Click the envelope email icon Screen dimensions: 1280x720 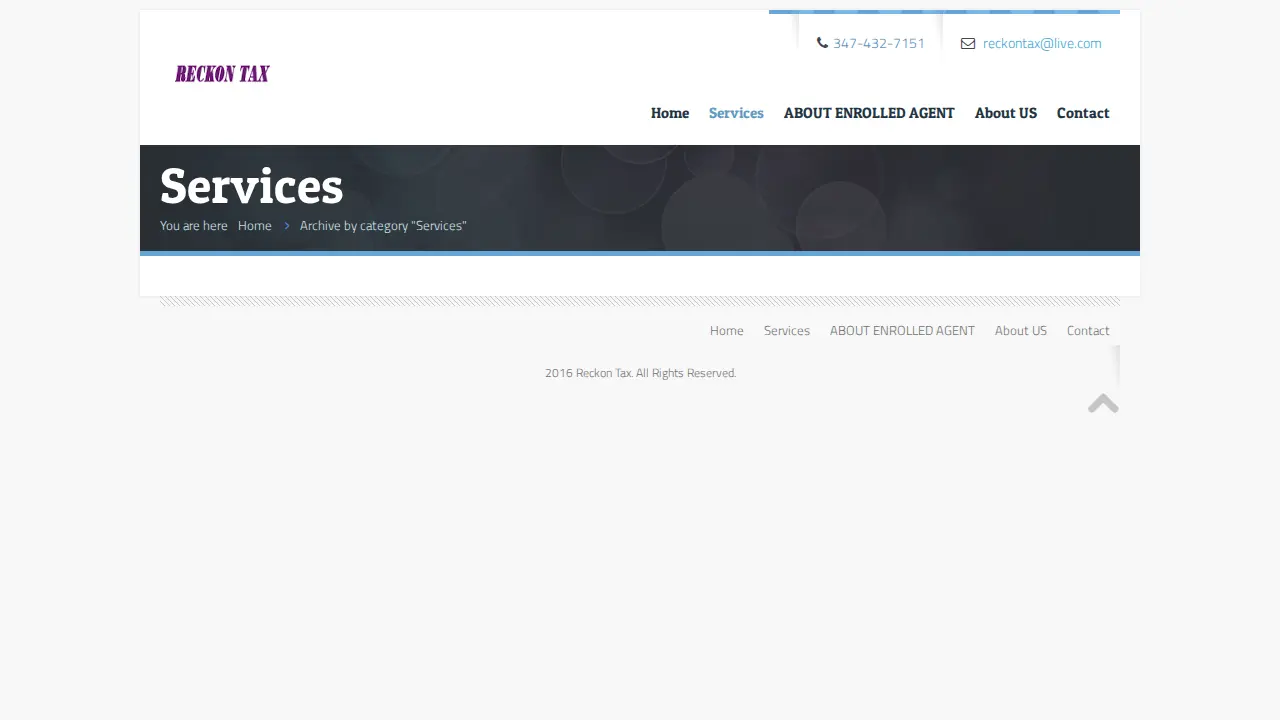click(968, 43)
